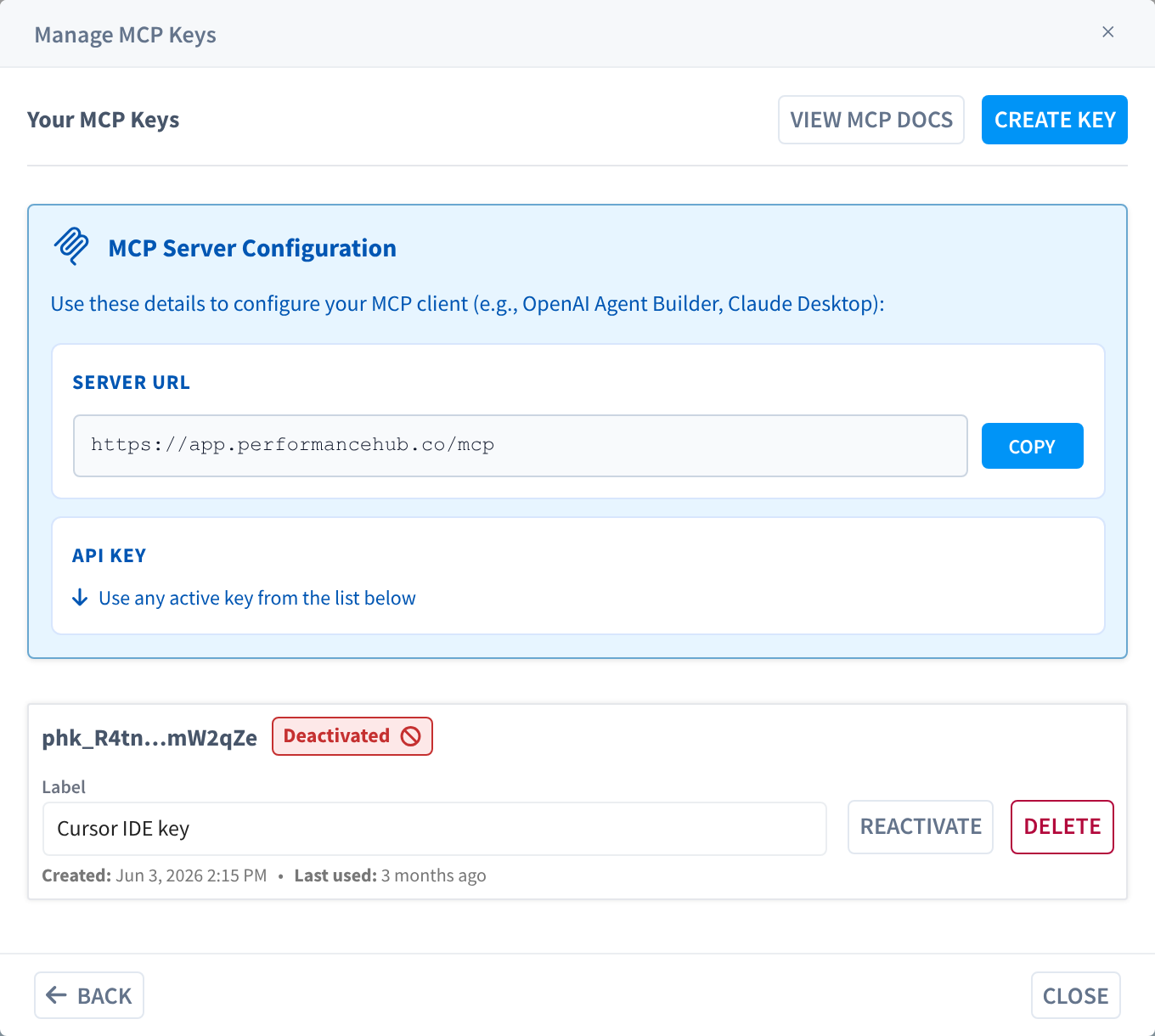
Task: Delete the Cursor IDE key
Action: point(1062,827)
